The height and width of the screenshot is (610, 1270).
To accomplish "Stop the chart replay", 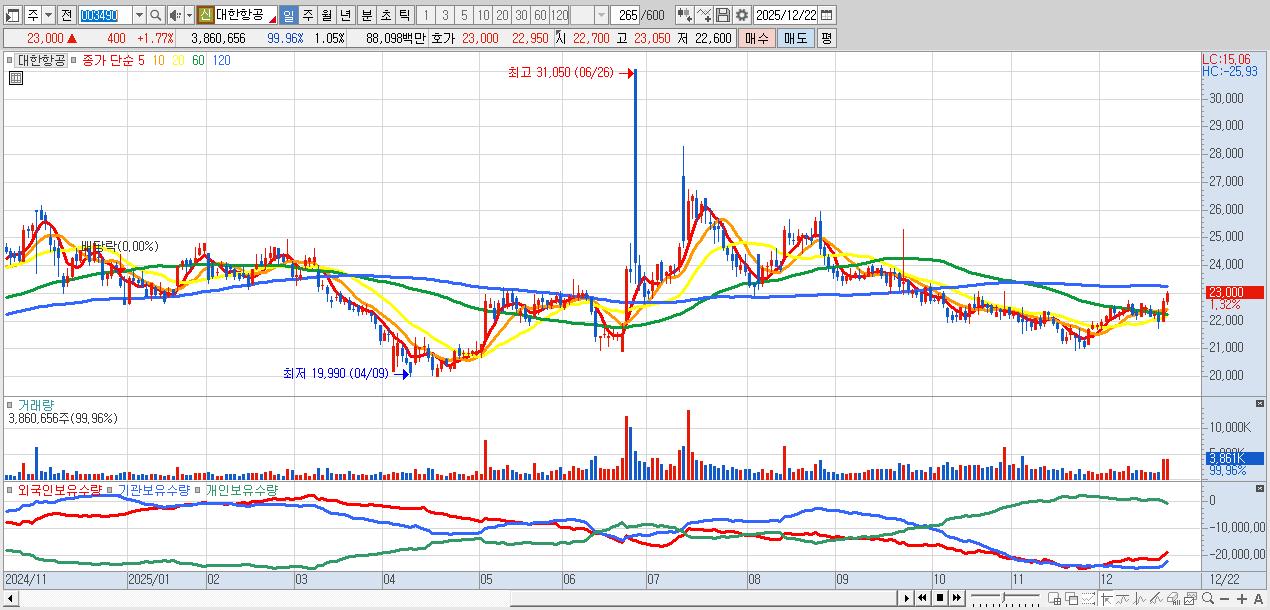I will click(940, 599).
